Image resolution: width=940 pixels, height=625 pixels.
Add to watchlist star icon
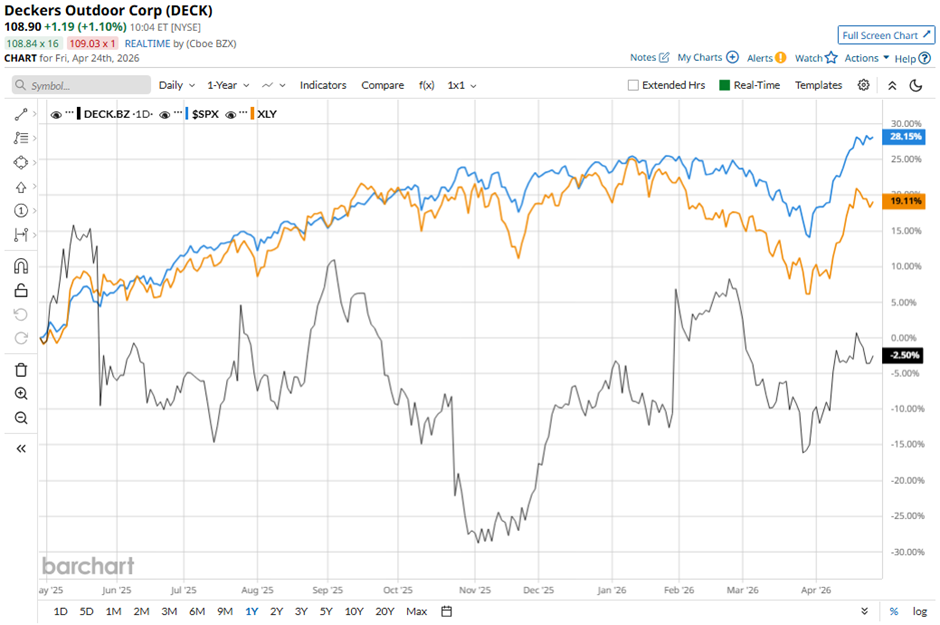(831, 58)
